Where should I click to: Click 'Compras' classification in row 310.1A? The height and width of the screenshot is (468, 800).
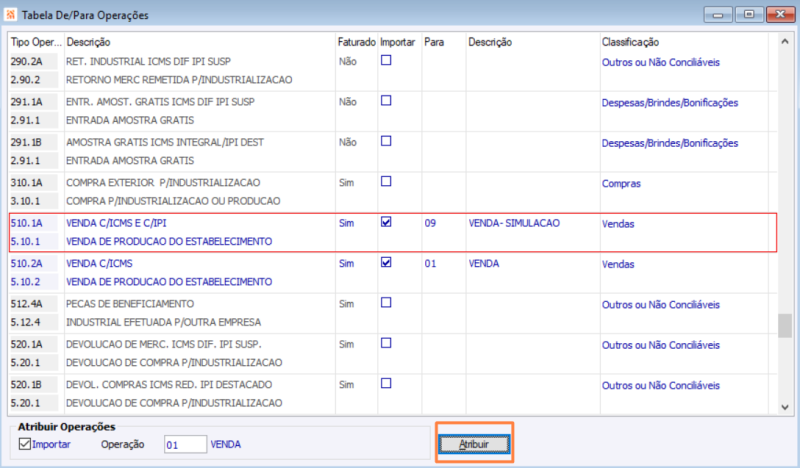pos(621,183)
